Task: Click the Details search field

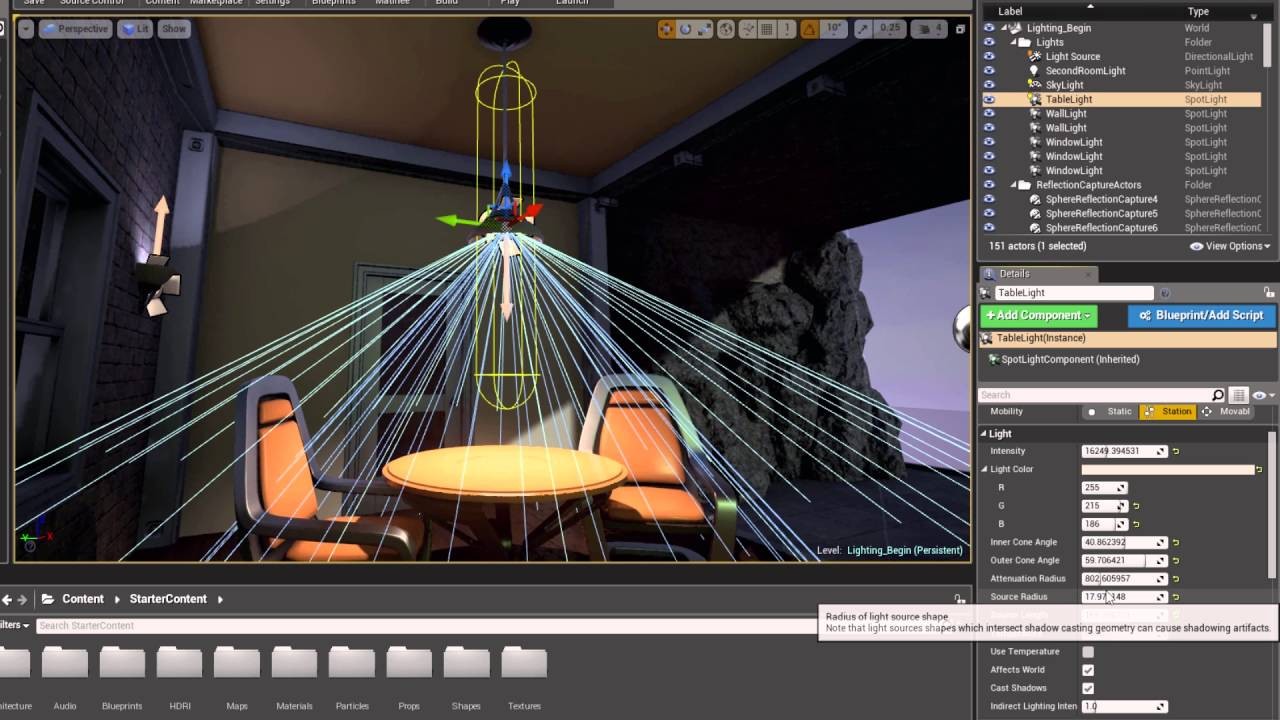Action: coord(1101,395)
